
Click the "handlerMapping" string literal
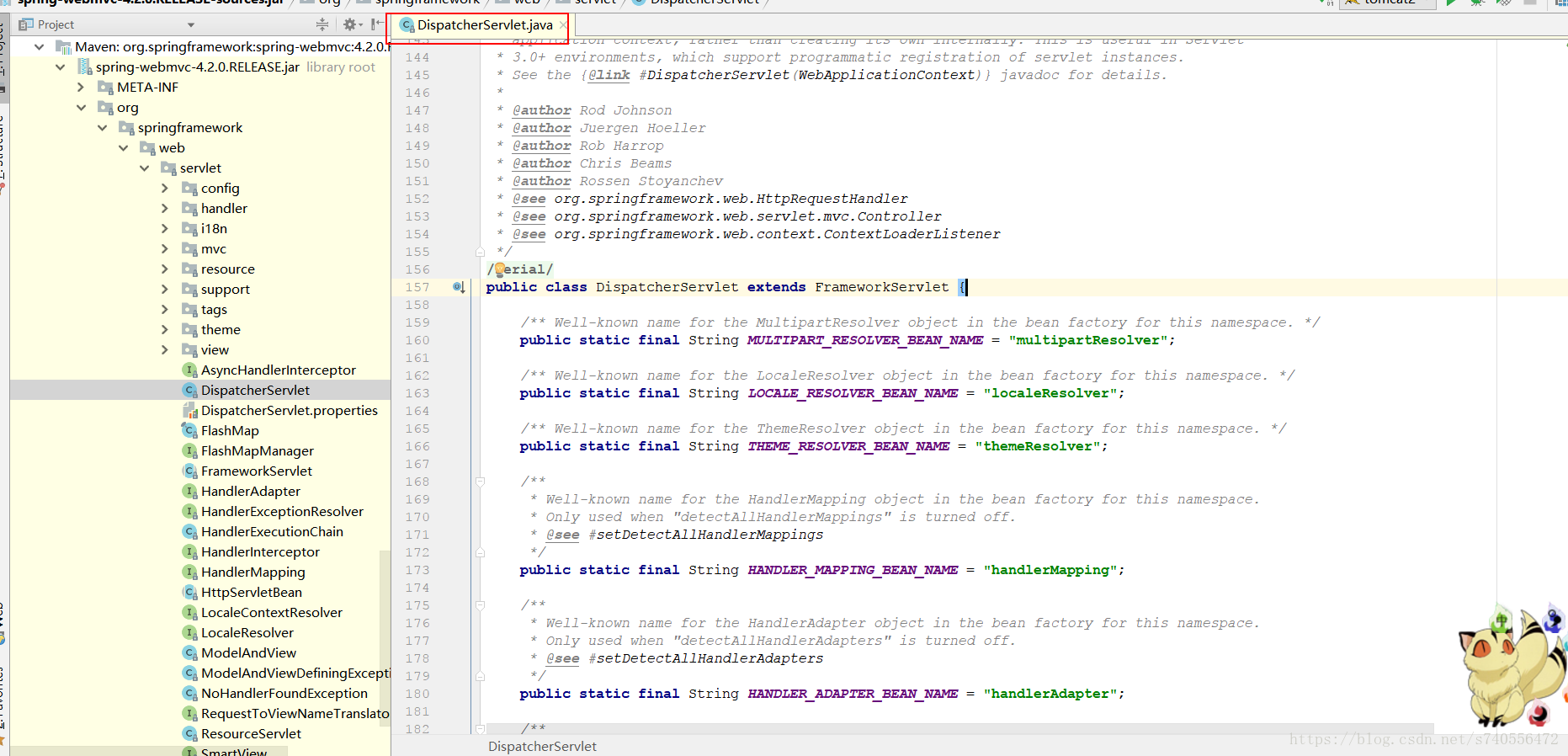[x=1050, y=570]
